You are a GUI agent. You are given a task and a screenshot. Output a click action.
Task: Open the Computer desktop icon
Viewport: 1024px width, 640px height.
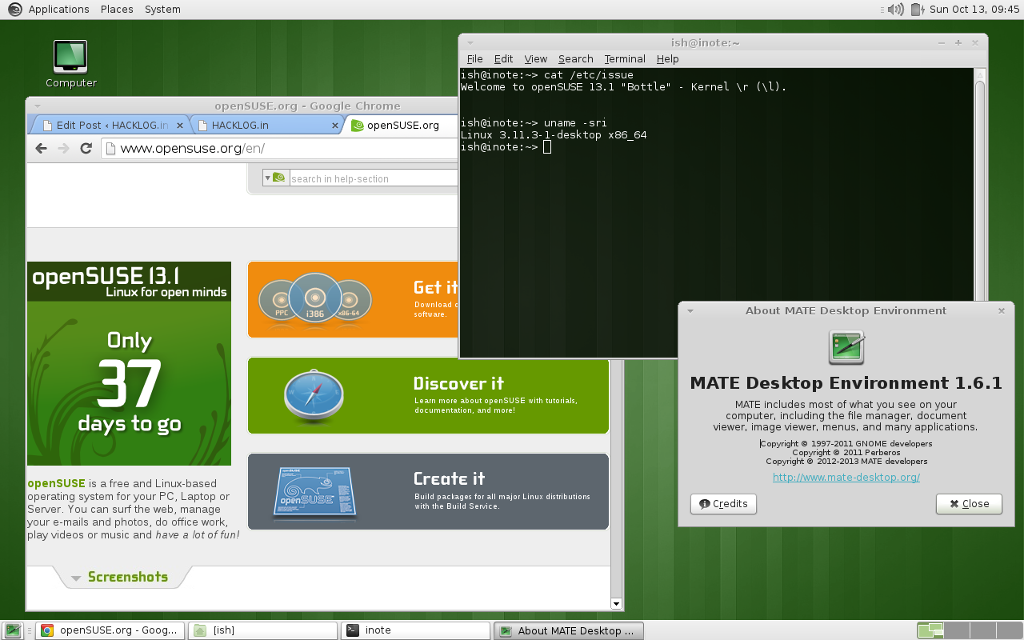click(71, 63)
